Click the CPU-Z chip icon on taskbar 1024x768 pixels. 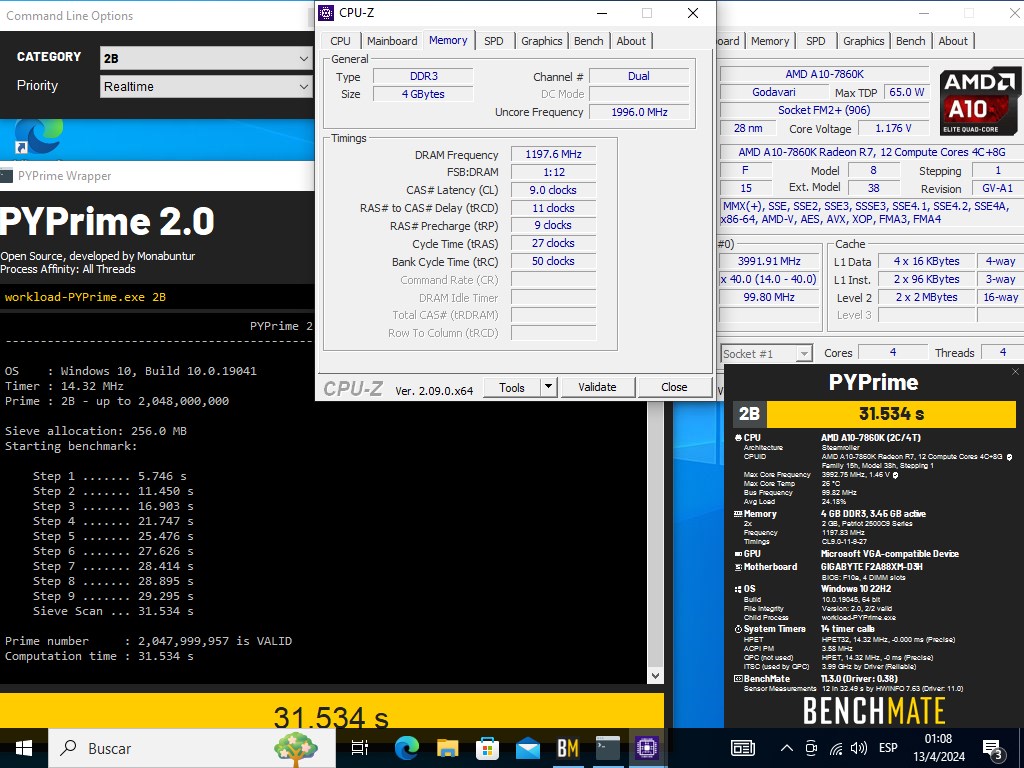coord(647,748)
